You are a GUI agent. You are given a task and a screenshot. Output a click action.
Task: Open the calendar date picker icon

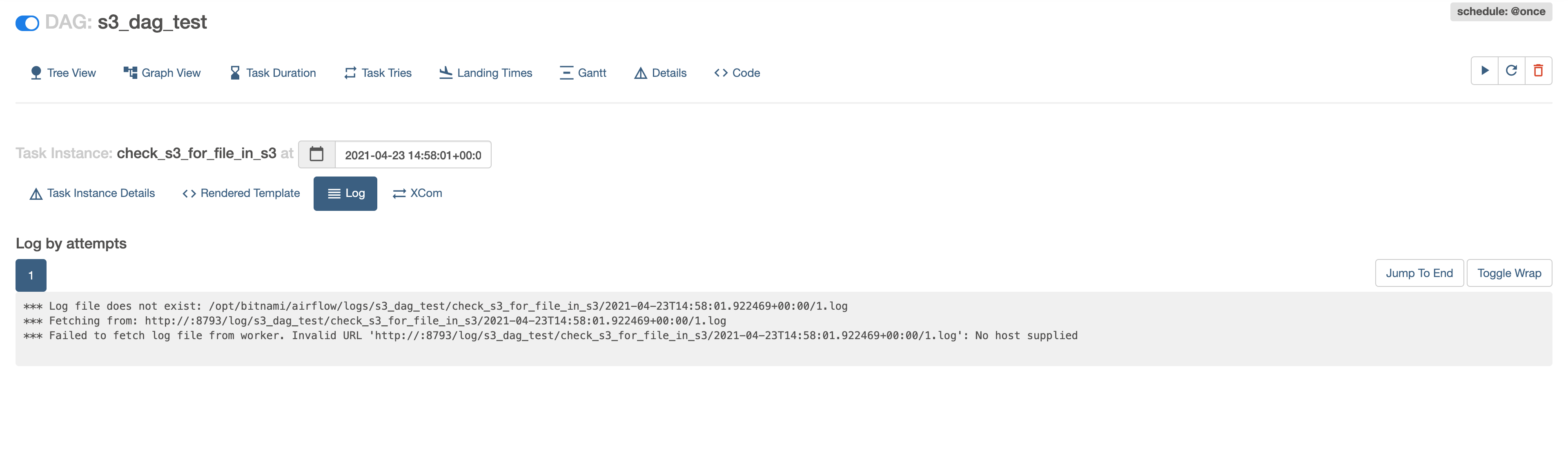pos(316,154)
